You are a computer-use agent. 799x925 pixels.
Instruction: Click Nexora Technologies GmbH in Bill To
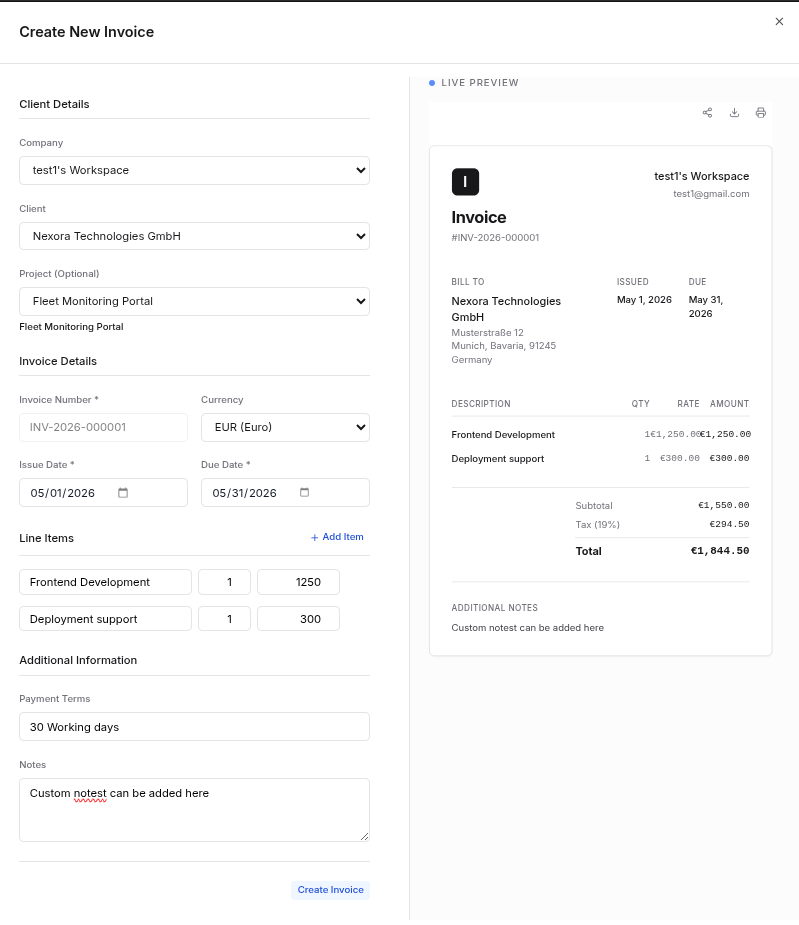click(x=506, y=309)
